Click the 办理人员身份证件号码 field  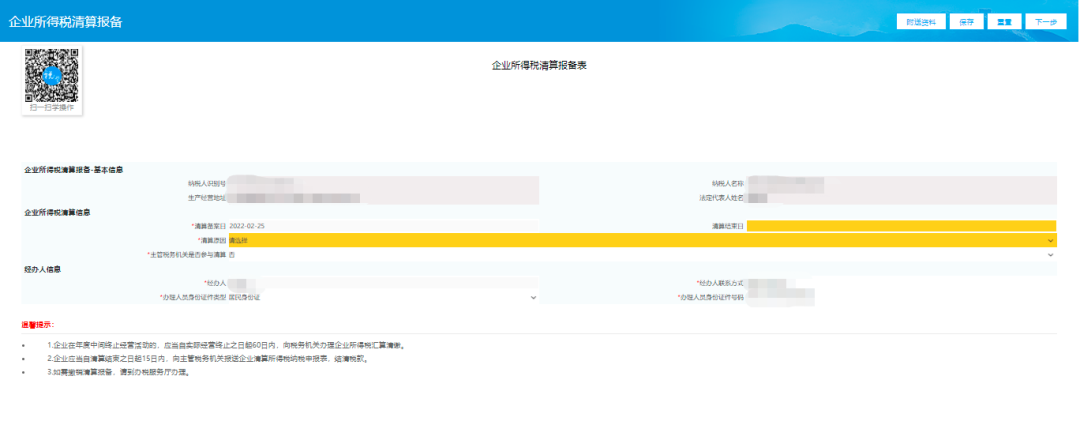(900, 298)
